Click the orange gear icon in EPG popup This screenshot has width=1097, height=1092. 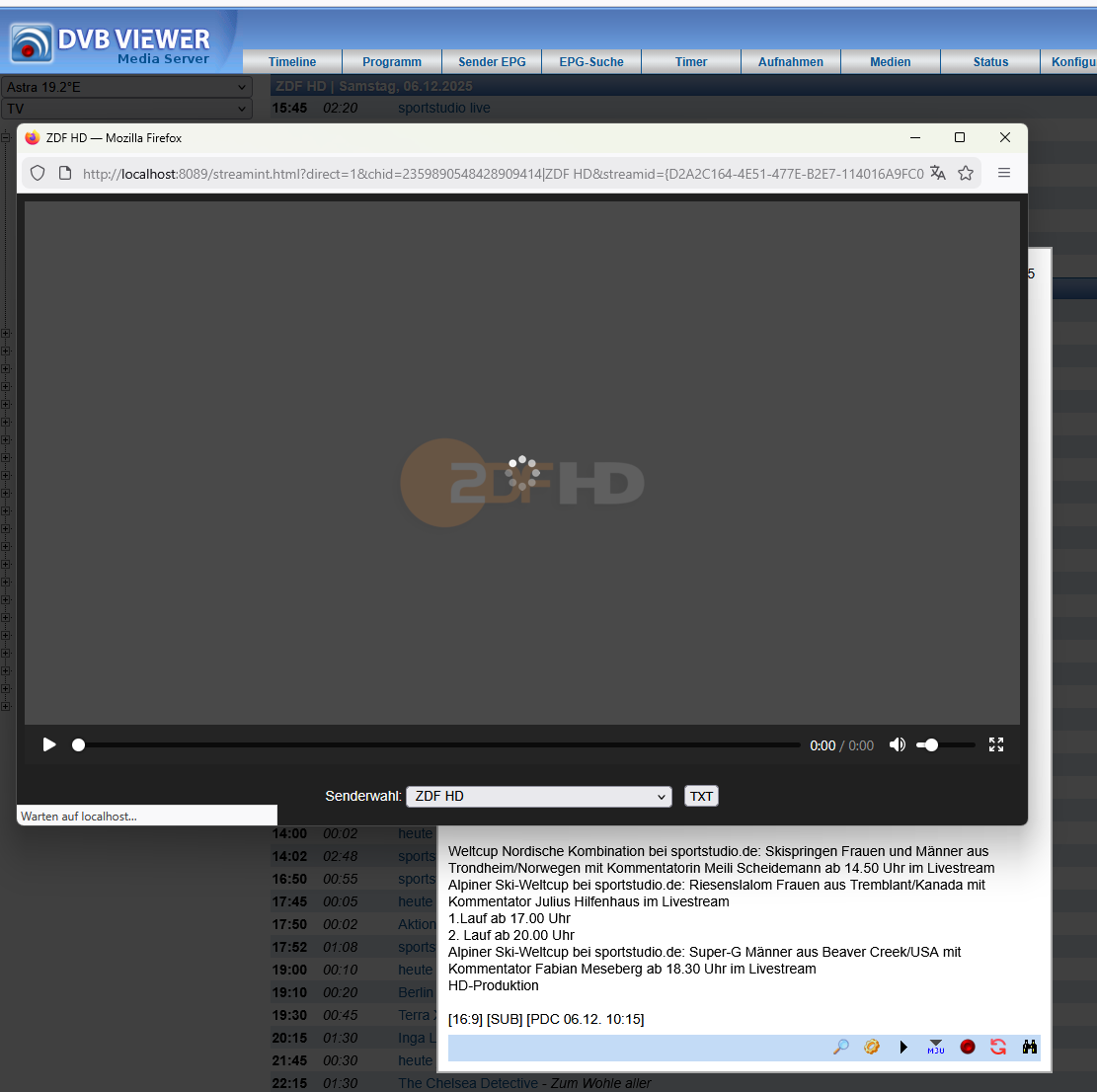click(x=872, y=1047)
